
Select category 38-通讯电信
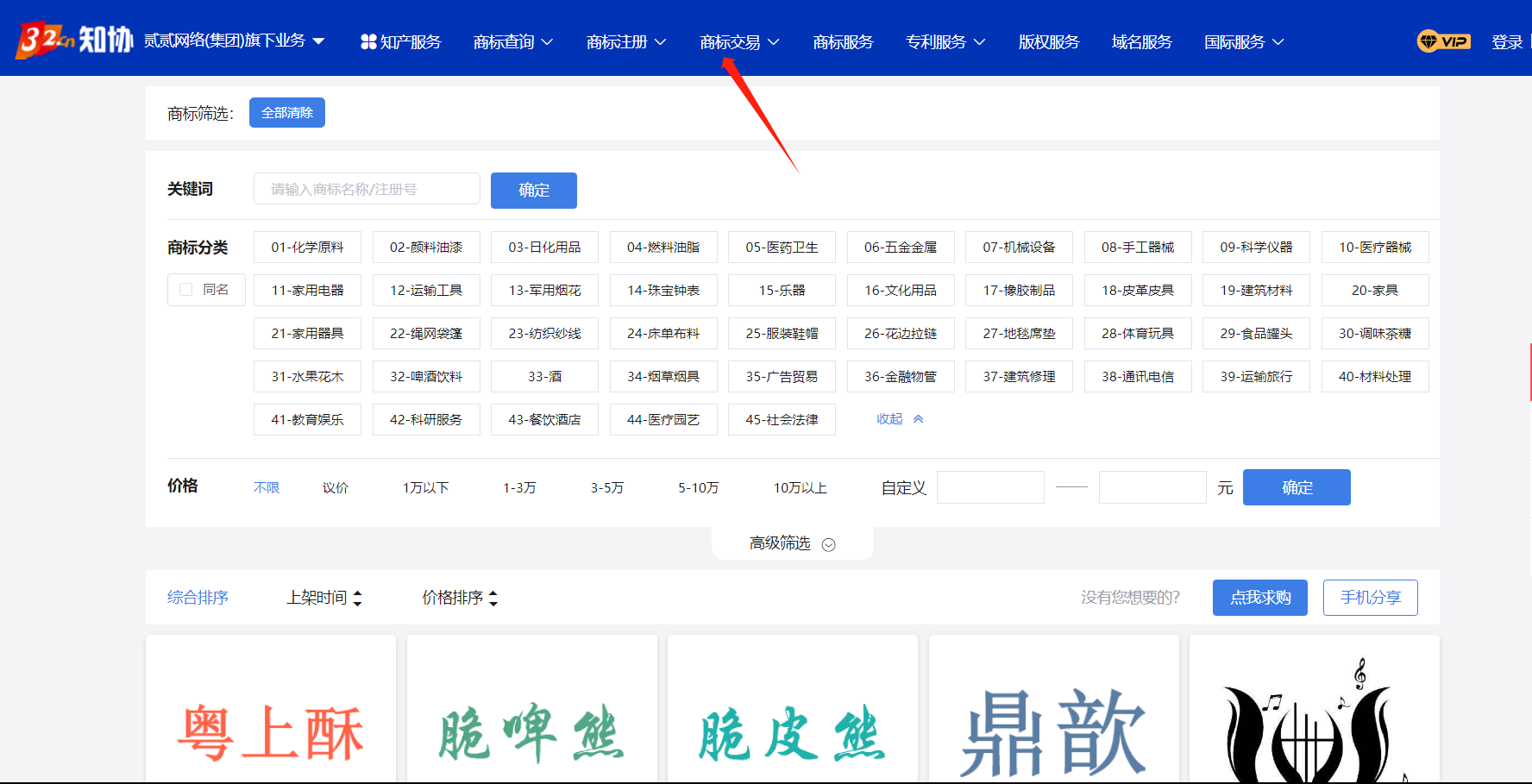pyautogui.click(x=1138, y=376)
